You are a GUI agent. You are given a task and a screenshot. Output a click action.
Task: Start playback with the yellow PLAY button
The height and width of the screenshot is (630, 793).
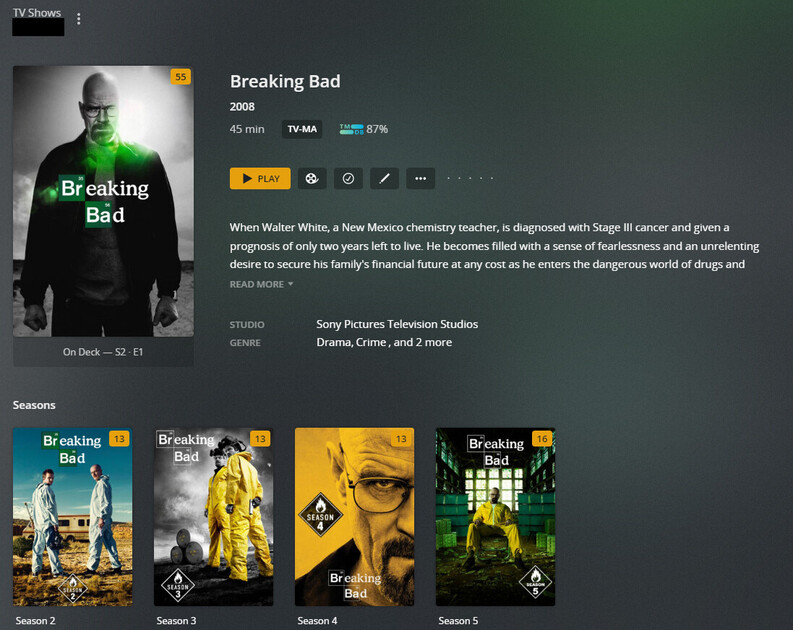(260, 178)
